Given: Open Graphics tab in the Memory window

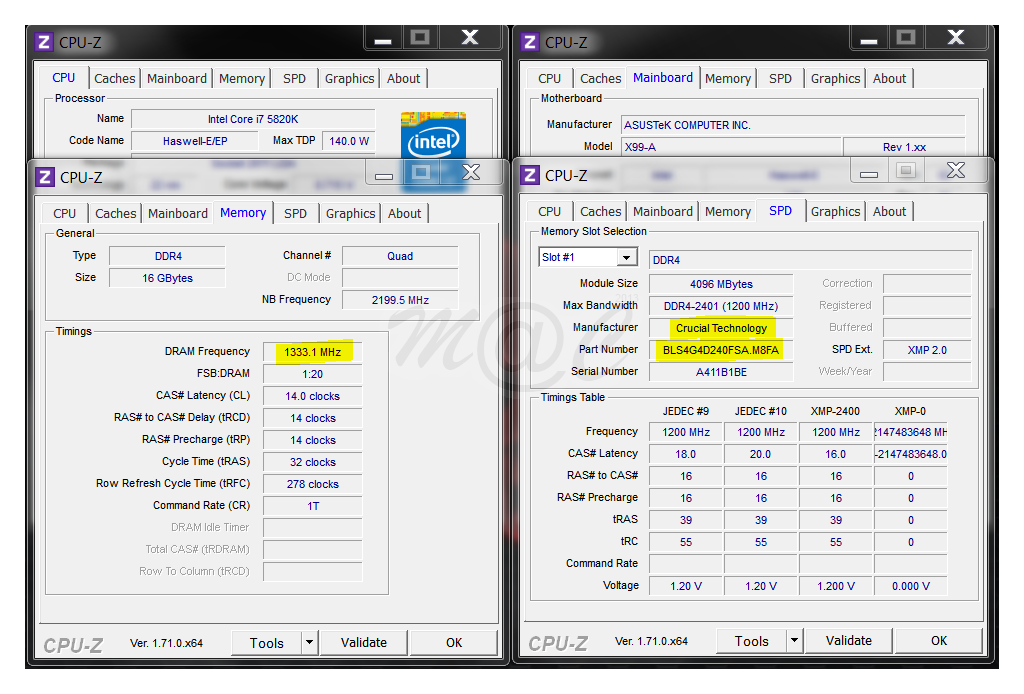Looking at the screenshot, I should [351, 213].
